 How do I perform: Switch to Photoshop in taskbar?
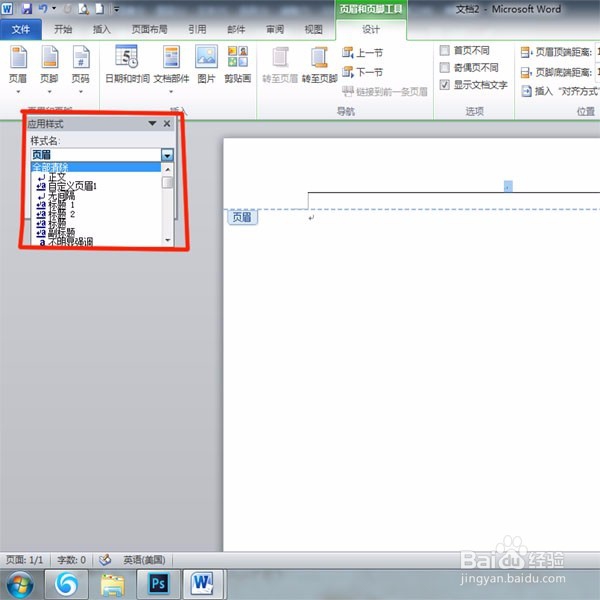point(158,584)
